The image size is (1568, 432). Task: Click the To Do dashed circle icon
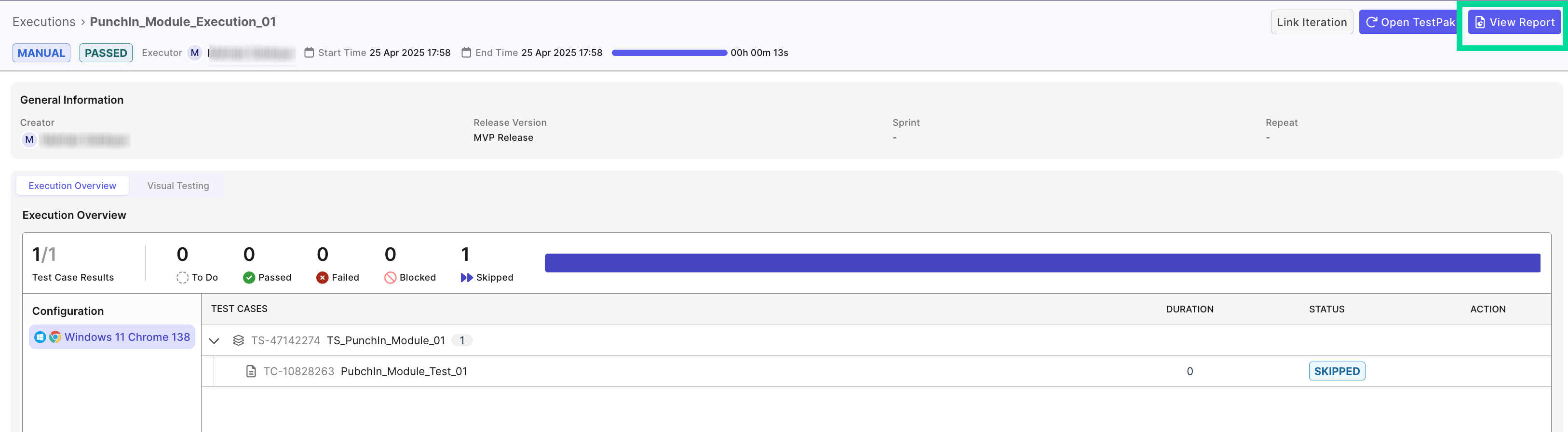click(x=182, y=277)
